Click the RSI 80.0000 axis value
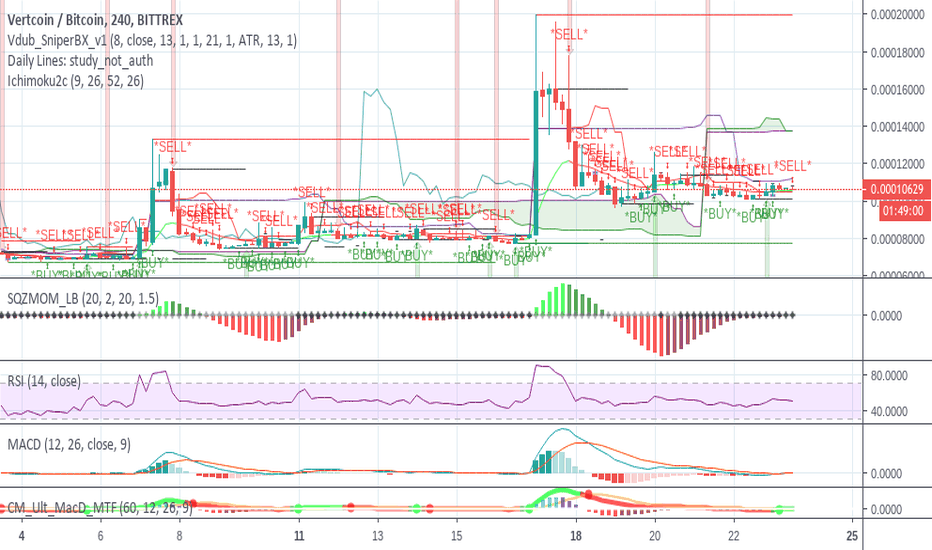Screen dimensions: 932x550 click(889, 376)
